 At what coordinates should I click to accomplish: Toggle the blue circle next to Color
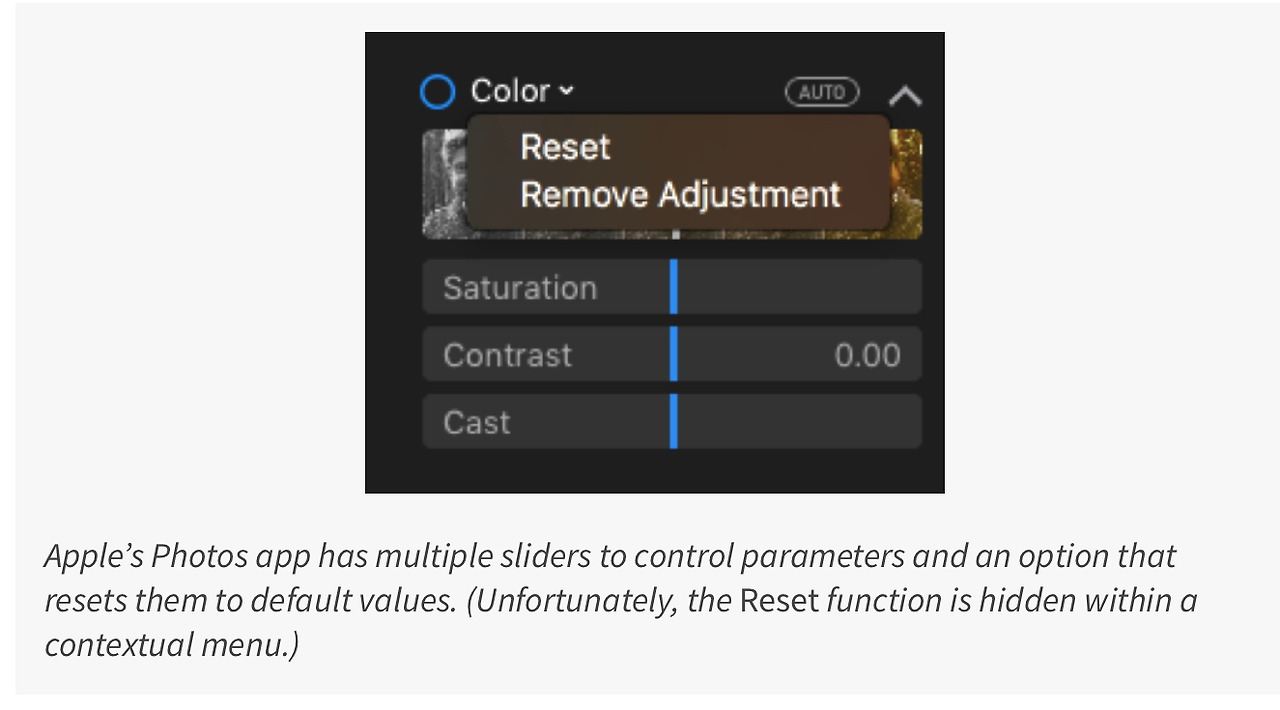click(437, 92)
